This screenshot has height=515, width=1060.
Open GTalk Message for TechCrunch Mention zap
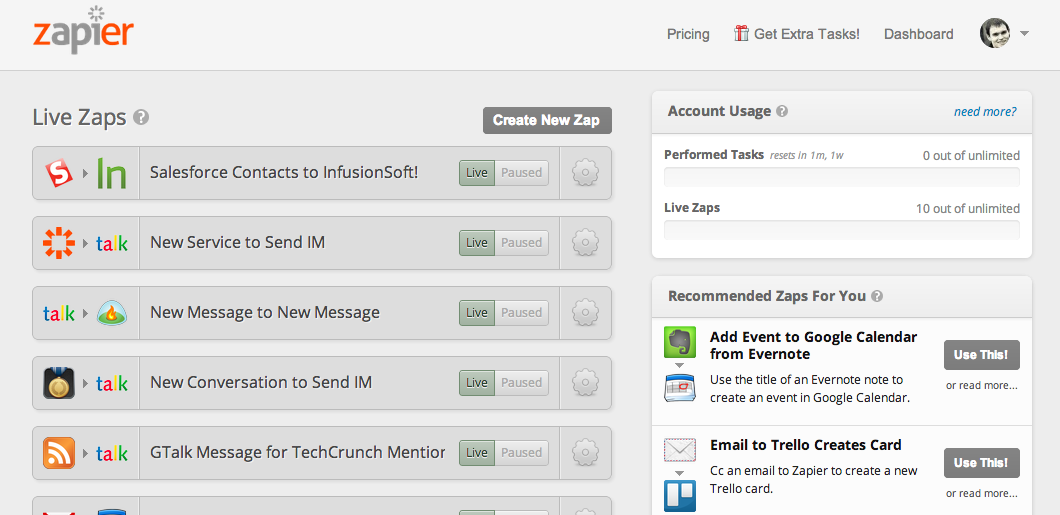(297, 452)
